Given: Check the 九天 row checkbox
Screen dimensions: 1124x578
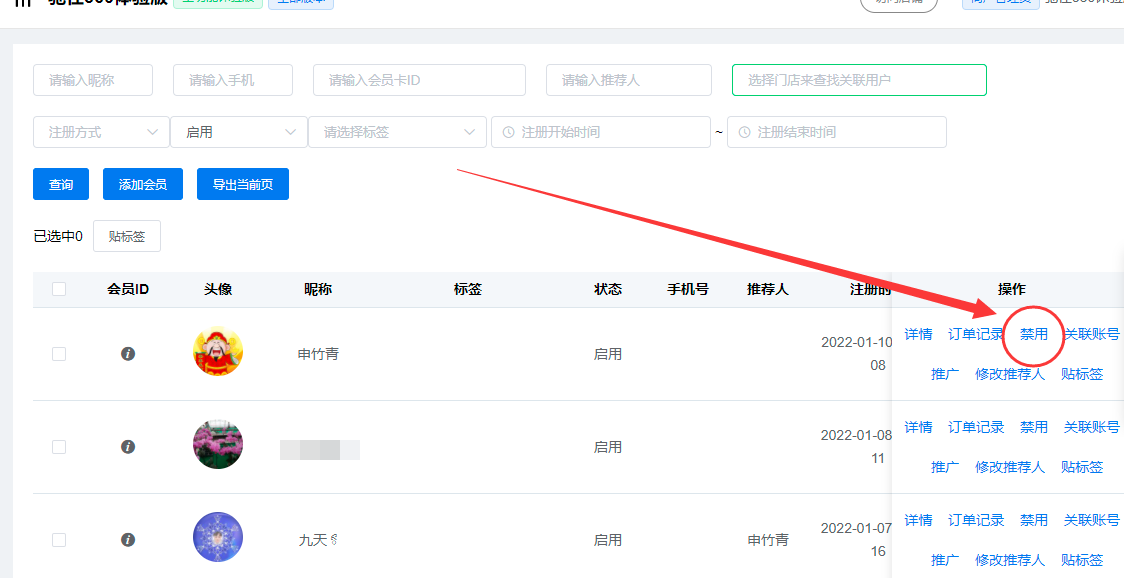Looking at the screenshot, I should [x=59, y=539].
